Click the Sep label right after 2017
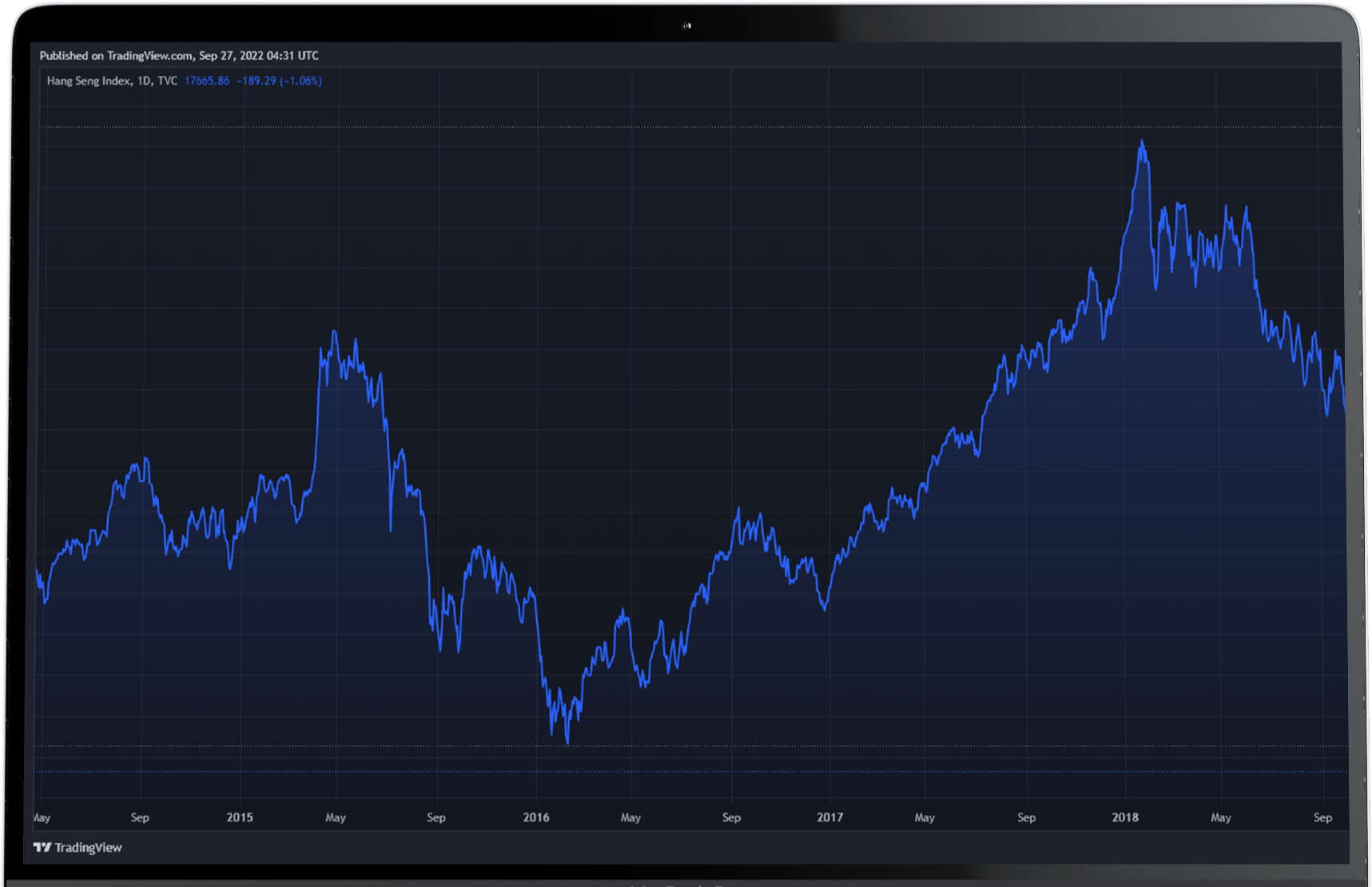The width and height of the screenshot is (1372, 887). coord(1027,817)
